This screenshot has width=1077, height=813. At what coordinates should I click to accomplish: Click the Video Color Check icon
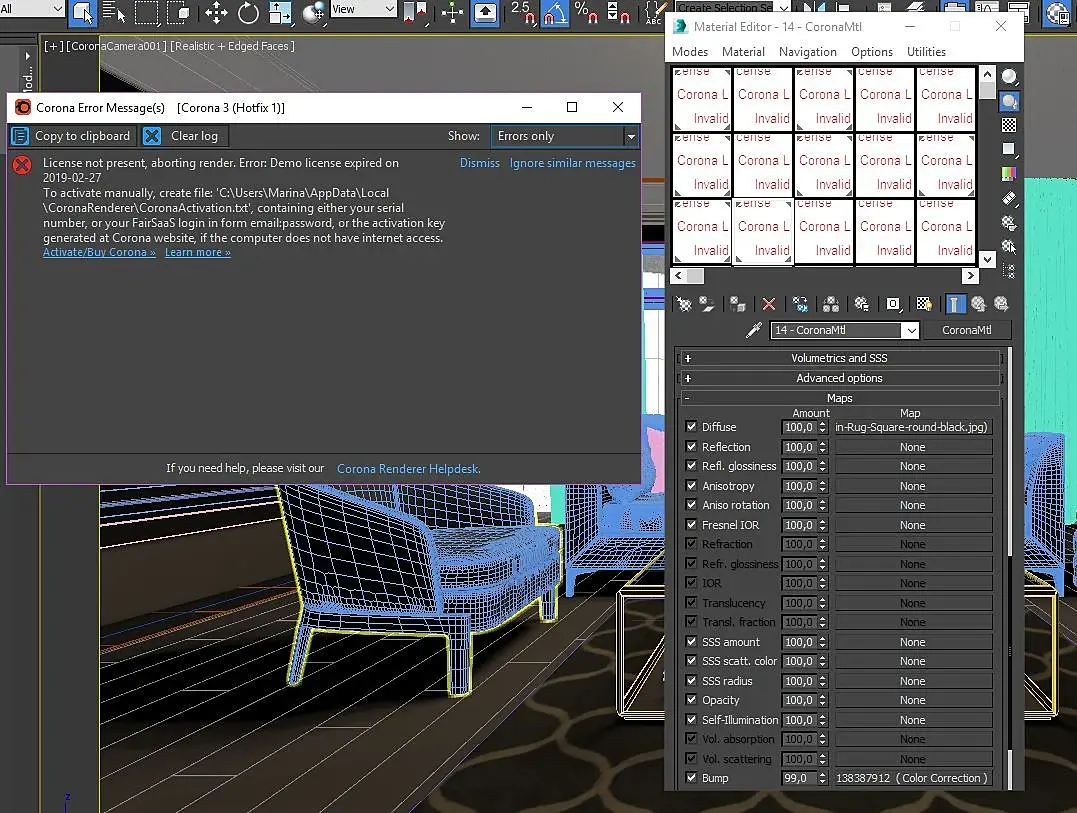(1009, 174)
